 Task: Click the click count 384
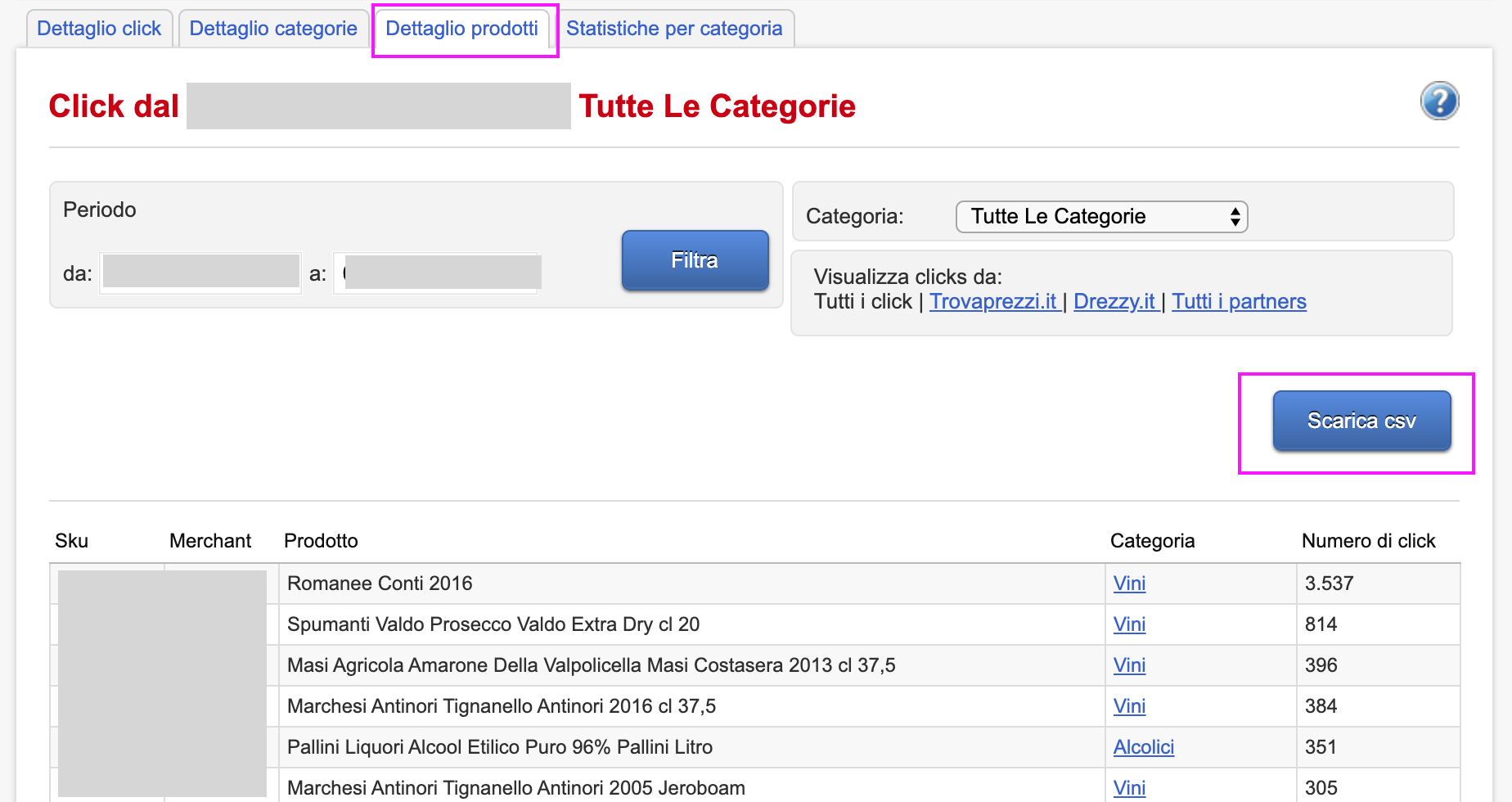coord(1321,706)
